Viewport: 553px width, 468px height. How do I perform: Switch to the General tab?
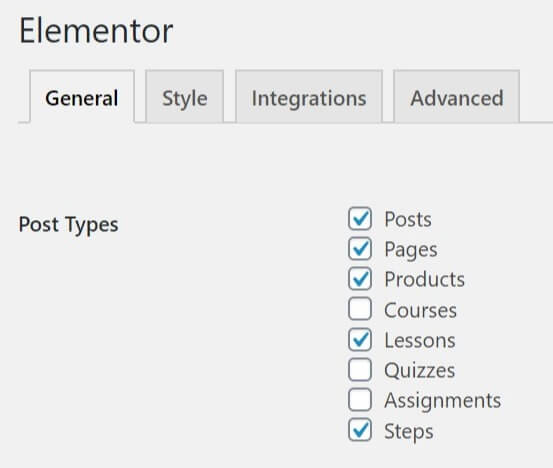tap(82, 97)
